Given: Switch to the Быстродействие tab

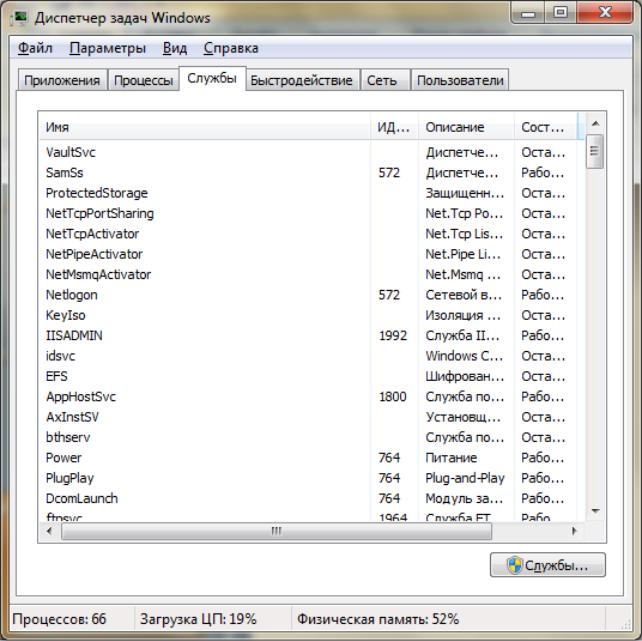Looking at the screenshot, I should pos(302,80).
